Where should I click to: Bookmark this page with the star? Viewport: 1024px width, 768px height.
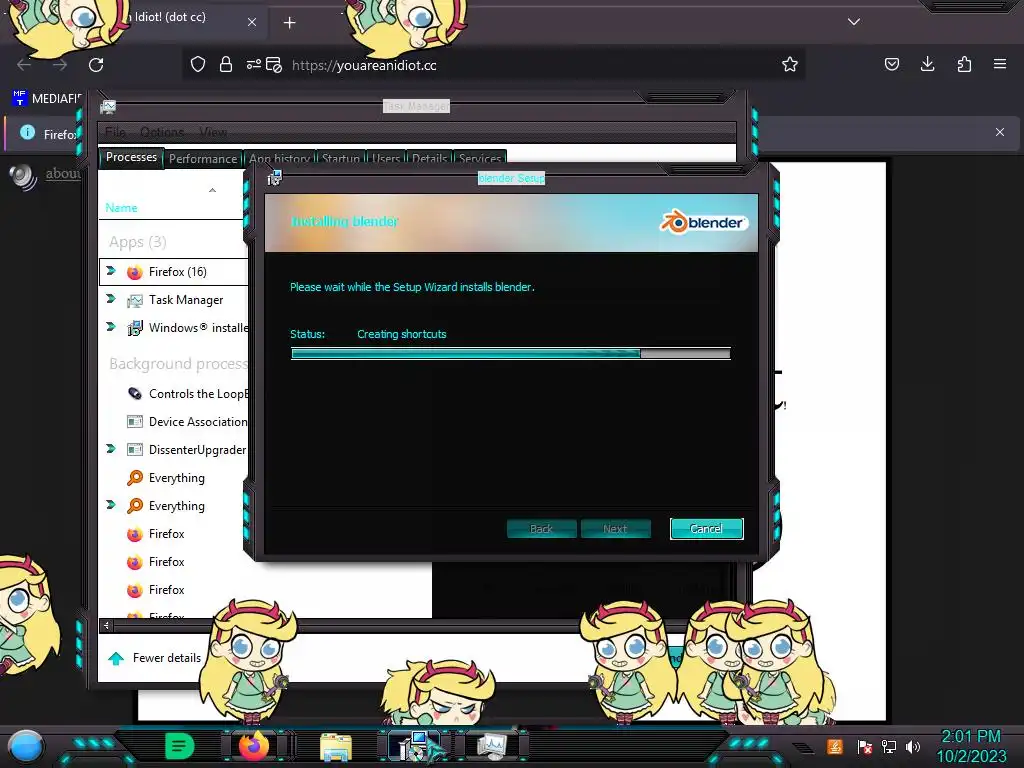click(x=790, y=65)
